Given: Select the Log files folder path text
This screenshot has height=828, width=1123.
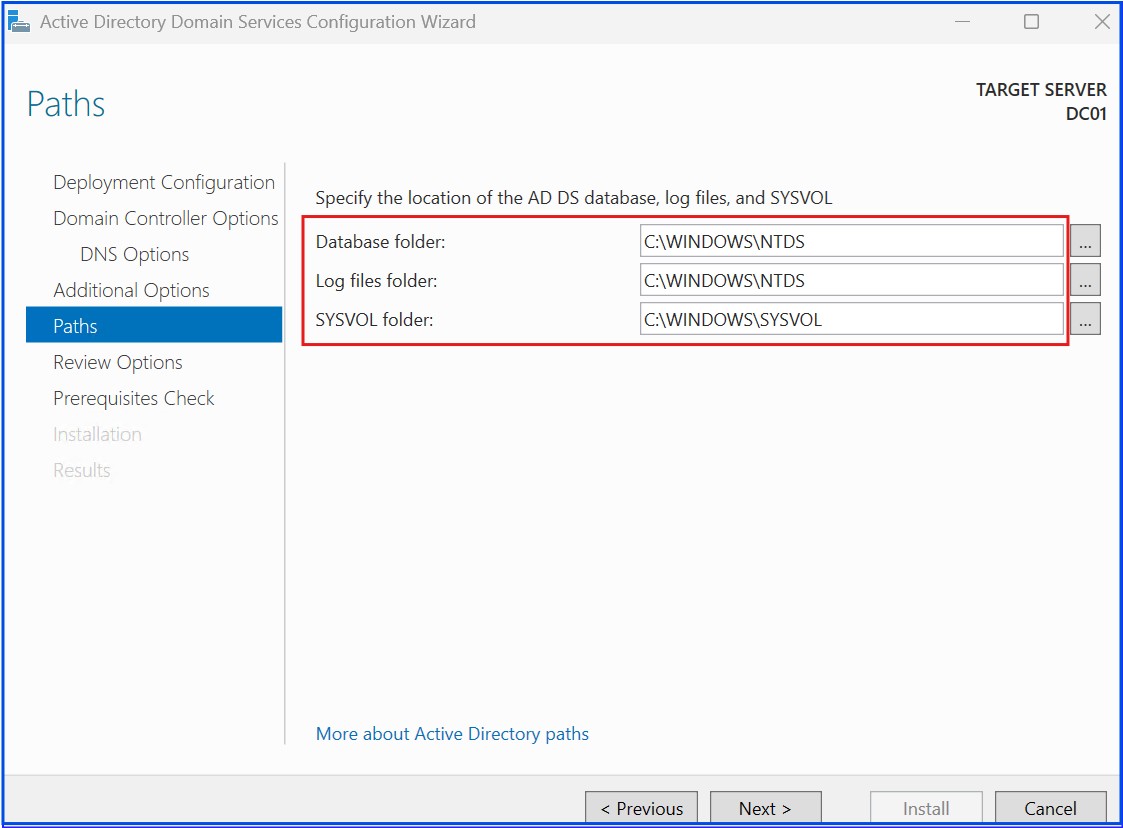Looking at the screenshot, I should (x=850, y=280).
